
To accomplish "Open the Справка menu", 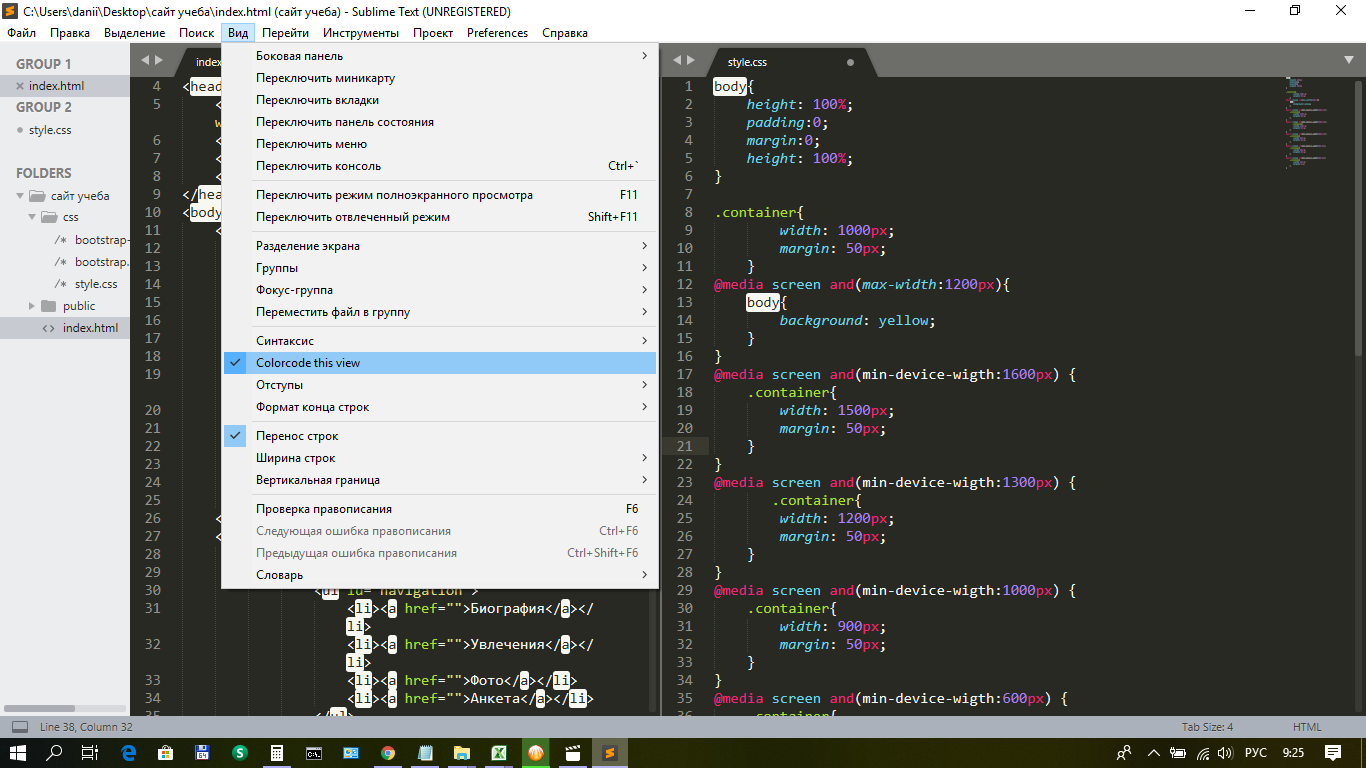I will pos(565,32).
